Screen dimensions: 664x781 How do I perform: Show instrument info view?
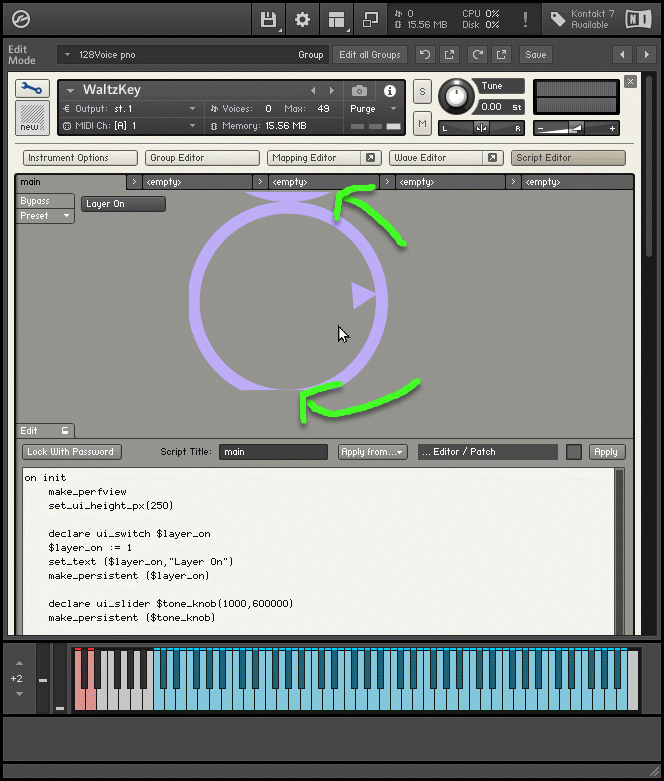point(390,91)
